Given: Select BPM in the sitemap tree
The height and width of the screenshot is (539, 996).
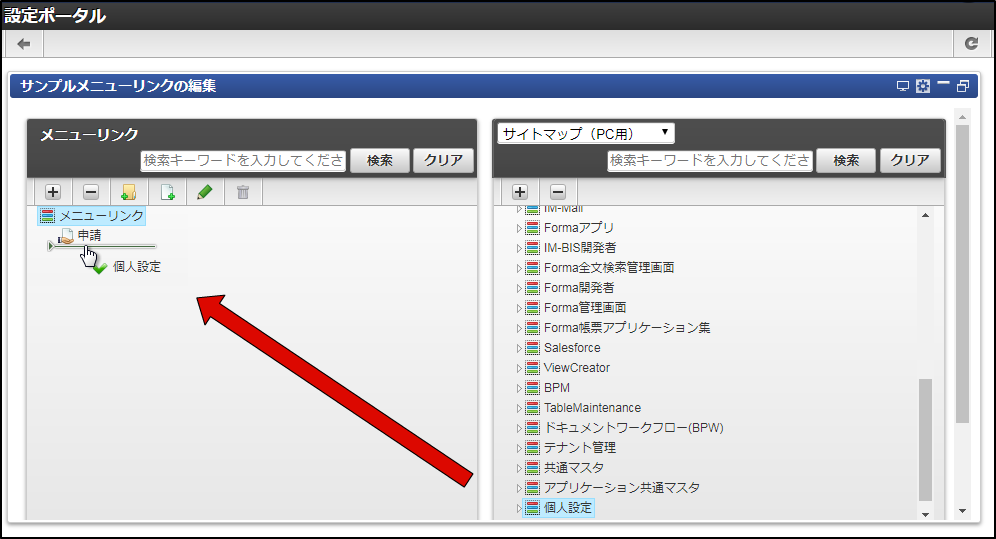Looking at the screenshot, I should pyautogui.click(x=556, y=388).
